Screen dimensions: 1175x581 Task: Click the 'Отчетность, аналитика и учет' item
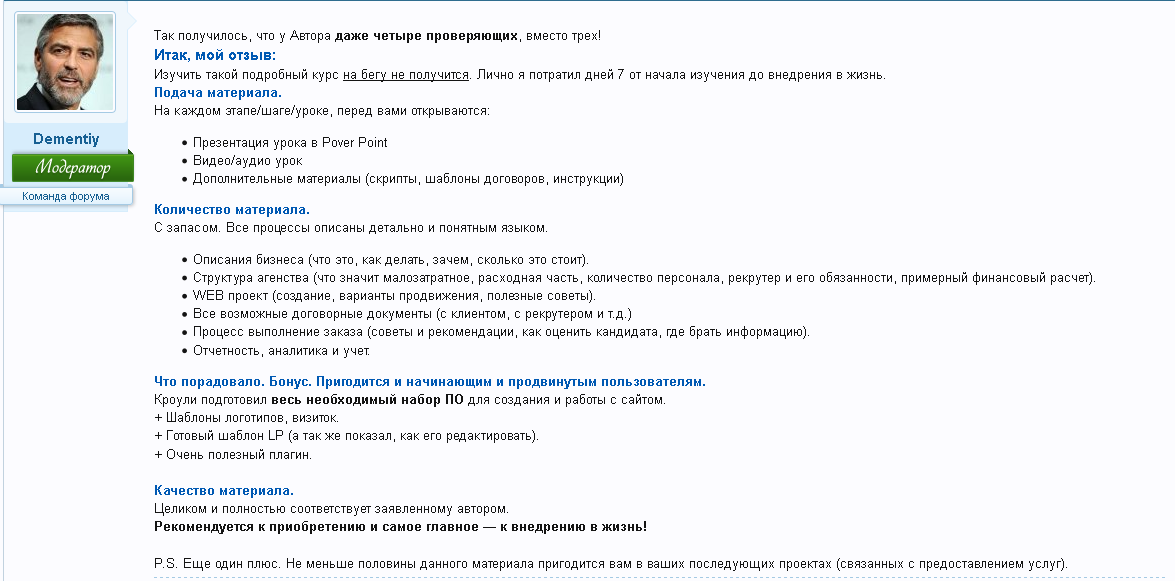(281, 351)
